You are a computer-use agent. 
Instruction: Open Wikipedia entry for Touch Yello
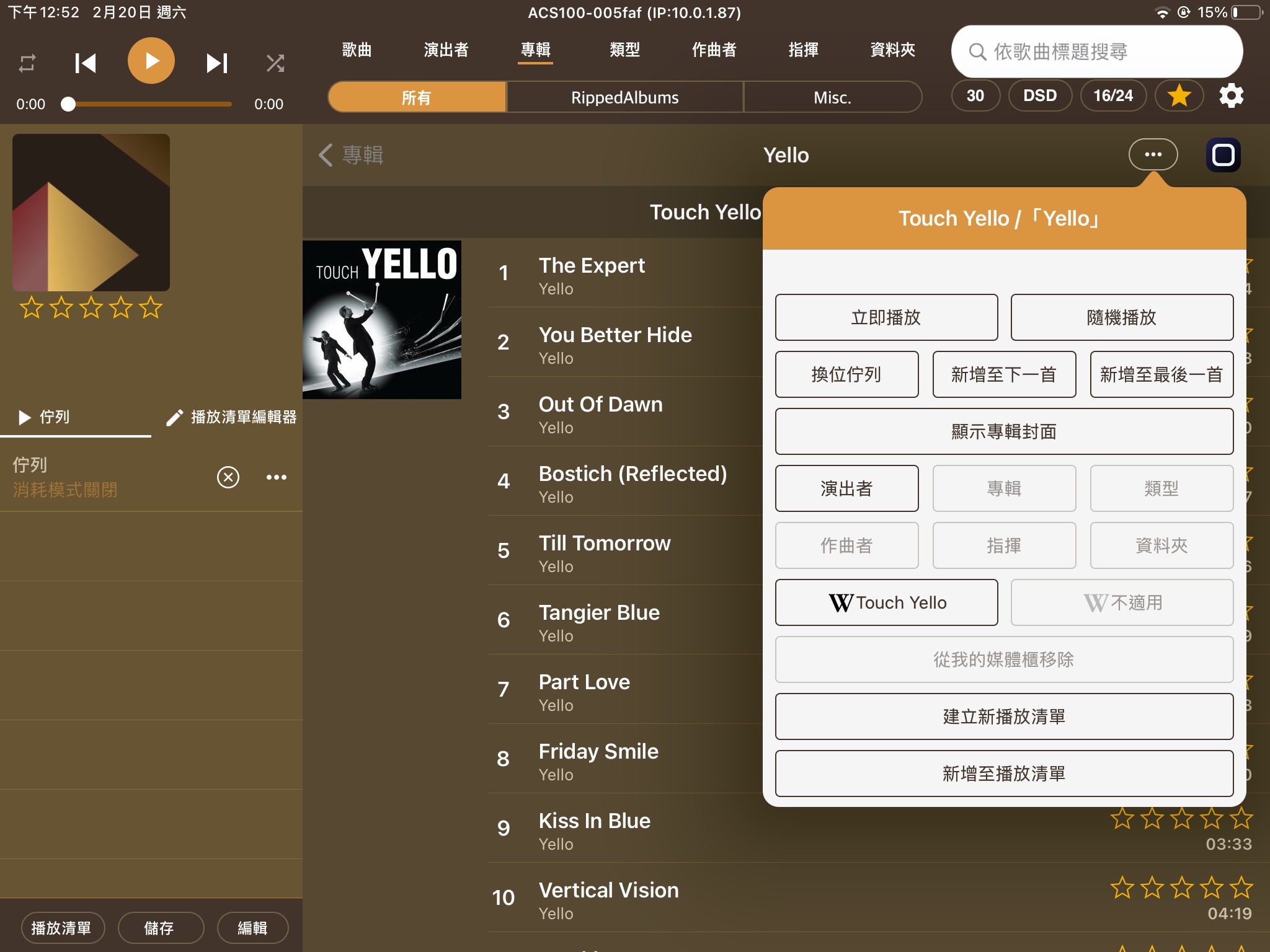pos(886,602)
